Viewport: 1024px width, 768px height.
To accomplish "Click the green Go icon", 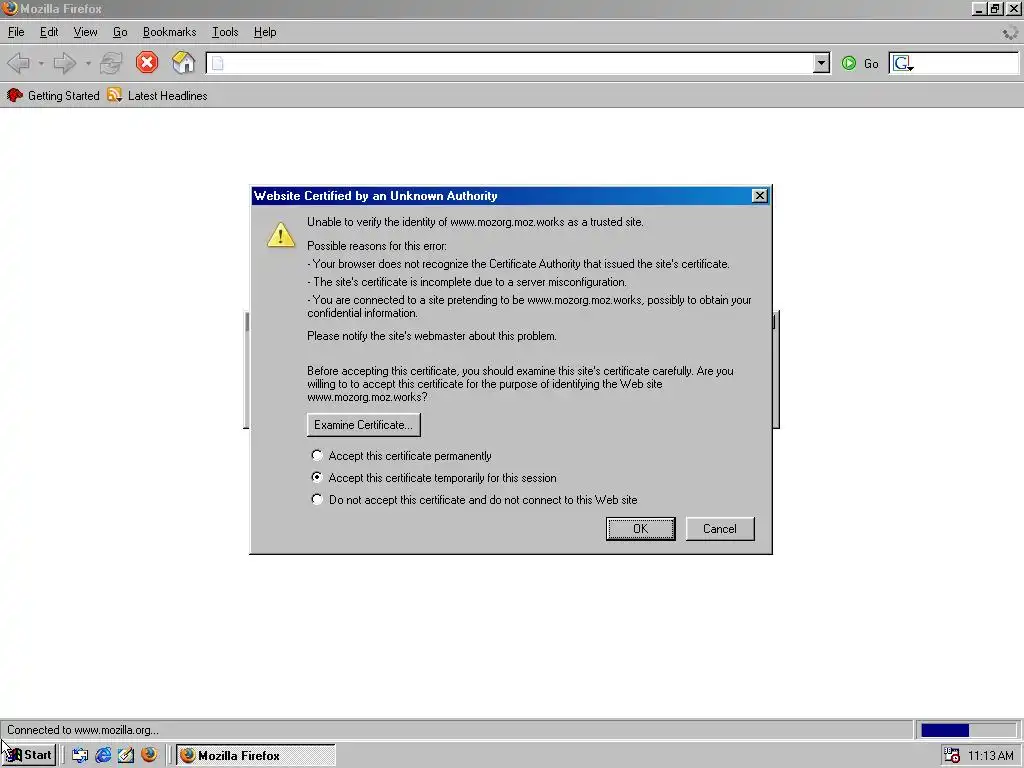I will [848, 63].
